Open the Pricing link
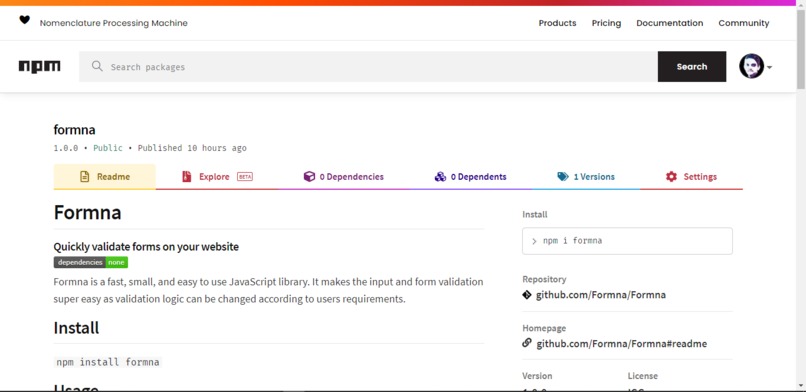 coord(606,23)
